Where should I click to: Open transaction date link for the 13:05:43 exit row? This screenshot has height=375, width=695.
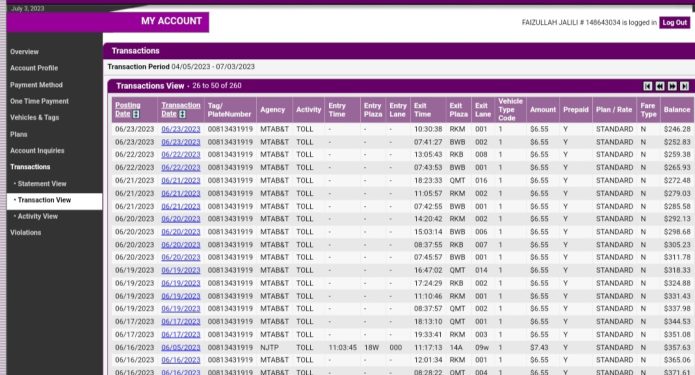[181, 155]
